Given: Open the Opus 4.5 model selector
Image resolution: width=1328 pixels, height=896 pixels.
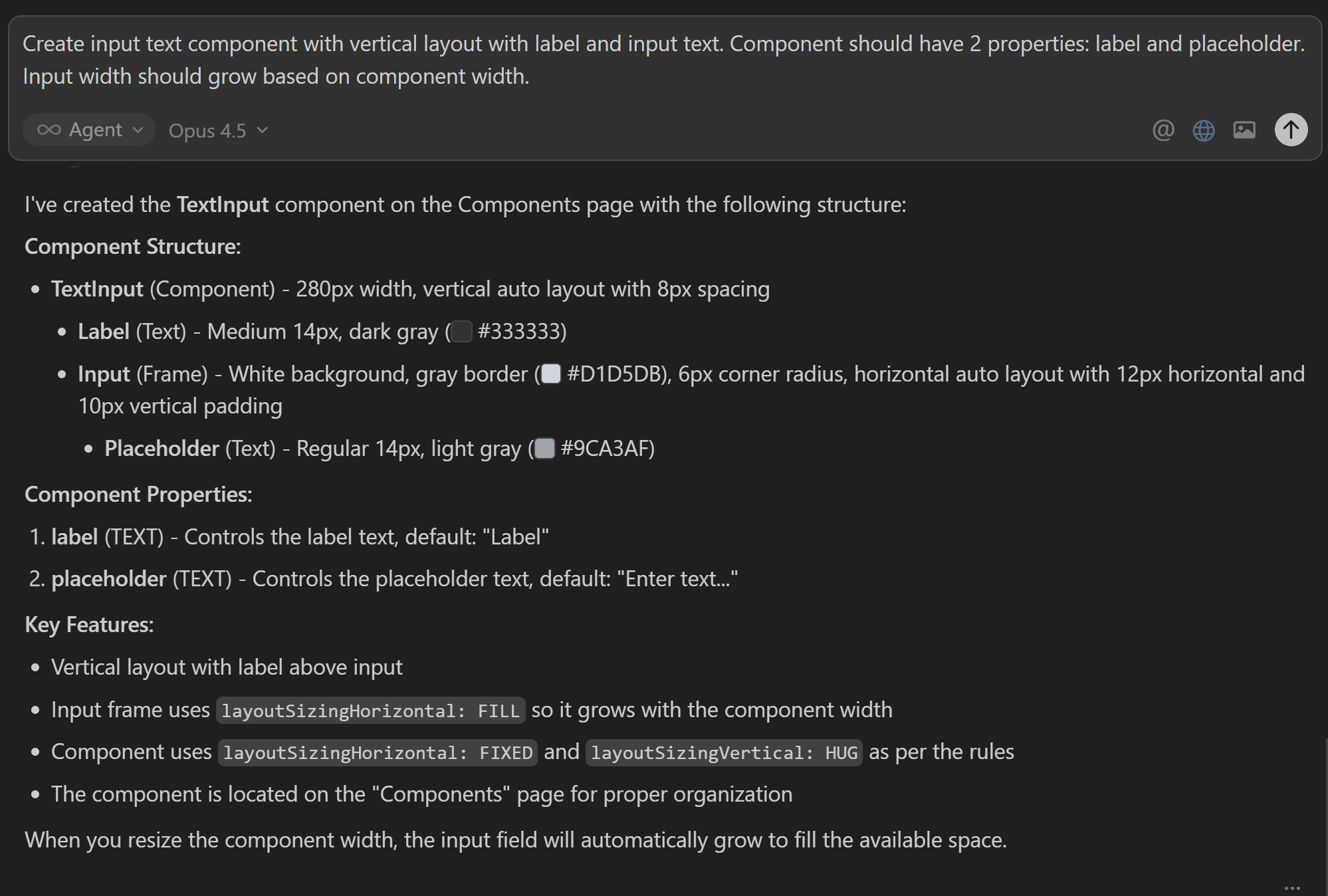Looking at the screenshot, I should (217, 130).
